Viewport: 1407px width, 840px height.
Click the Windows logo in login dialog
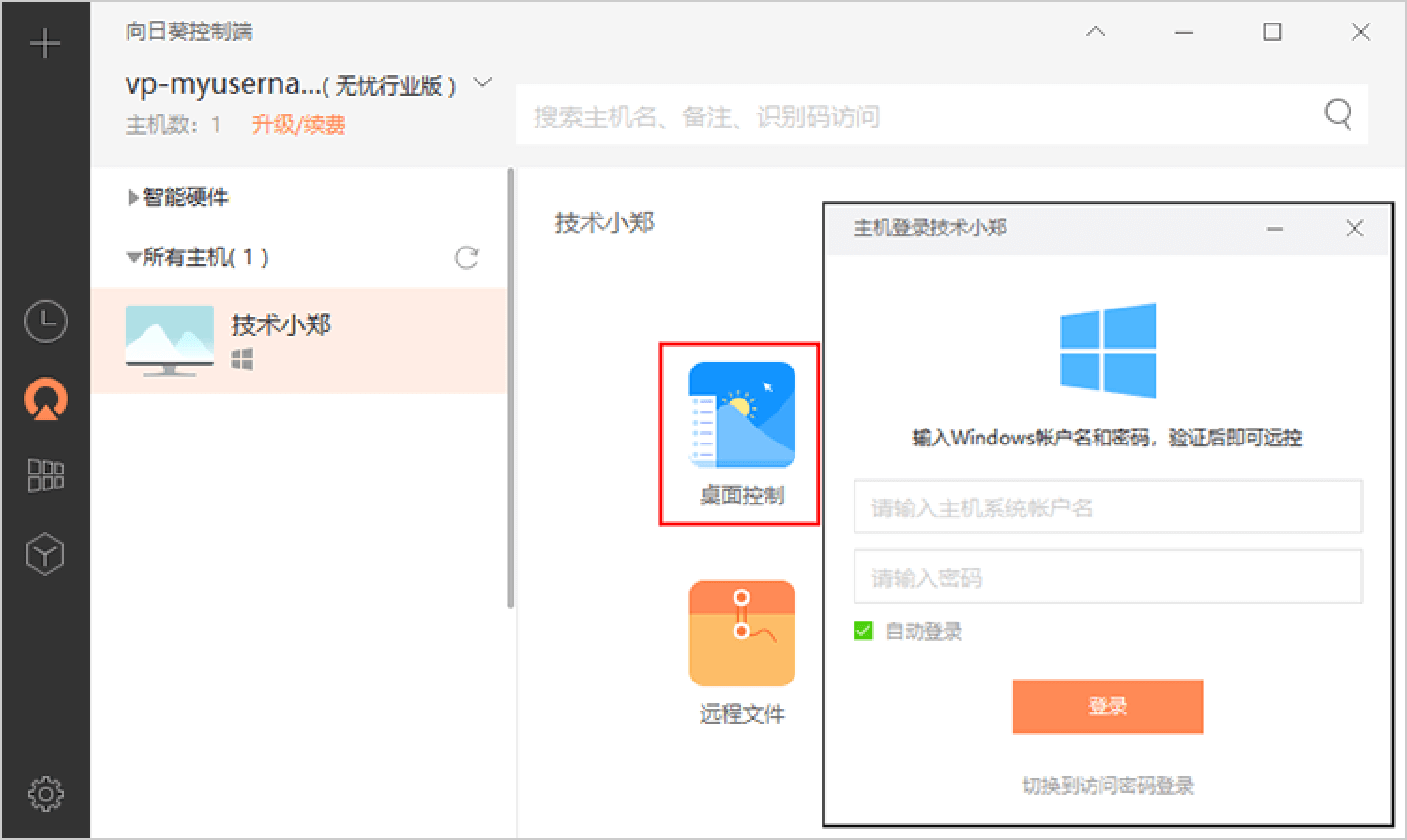click(x=1108, y=349)
